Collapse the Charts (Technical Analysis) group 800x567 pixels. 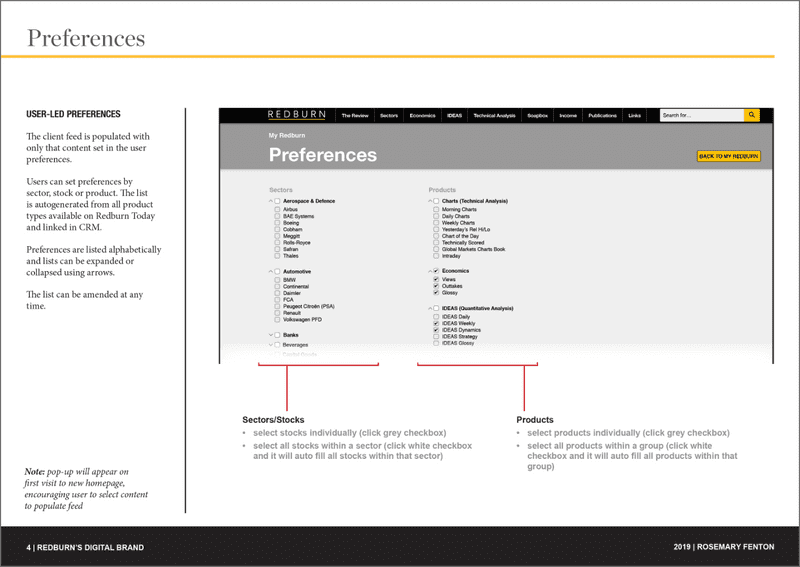click(430, 201)
